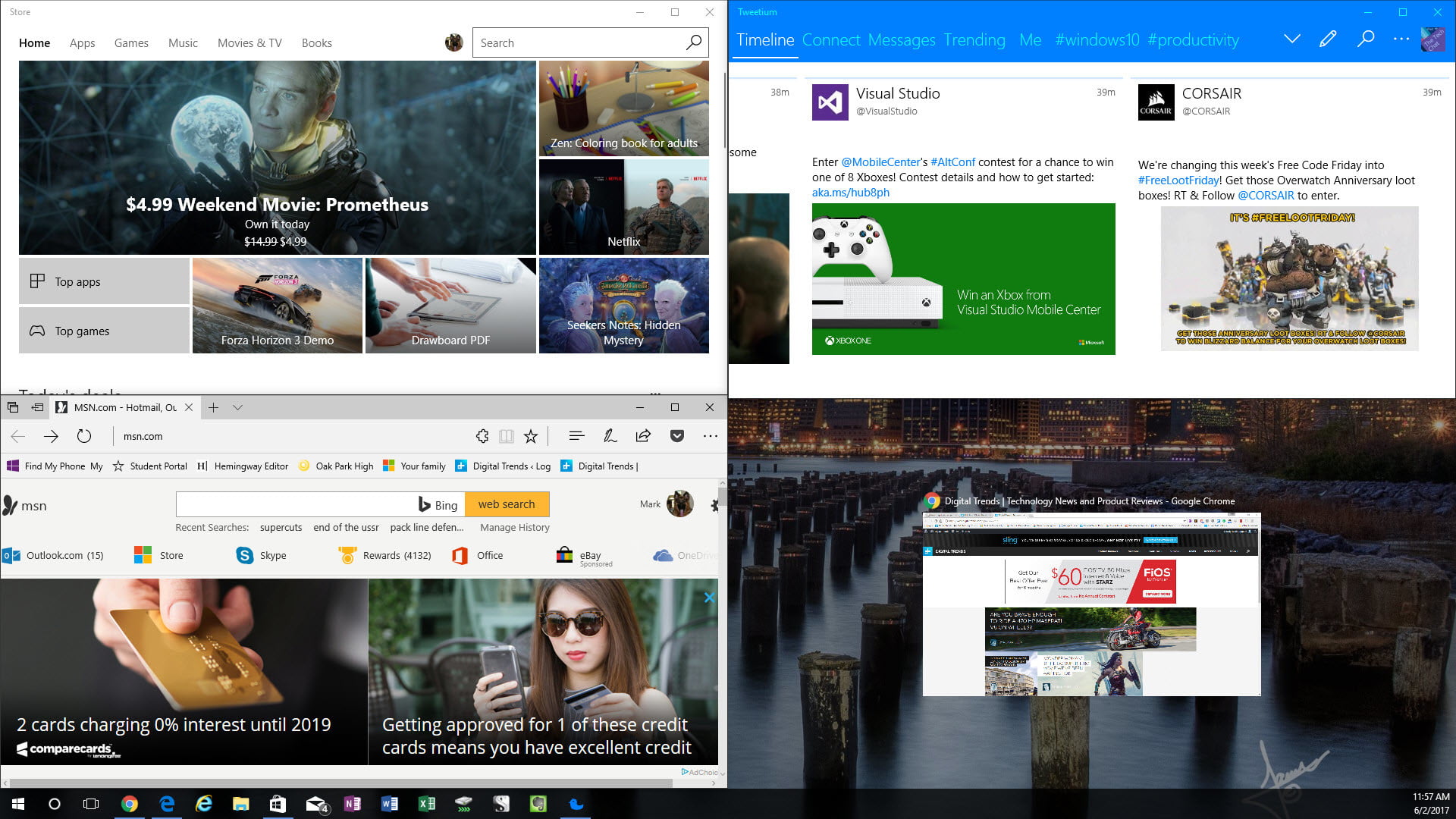This screenshot has width=1456, height=819.
Task: Open Trending tab in Tweetium
Action: tap(974, 40)
